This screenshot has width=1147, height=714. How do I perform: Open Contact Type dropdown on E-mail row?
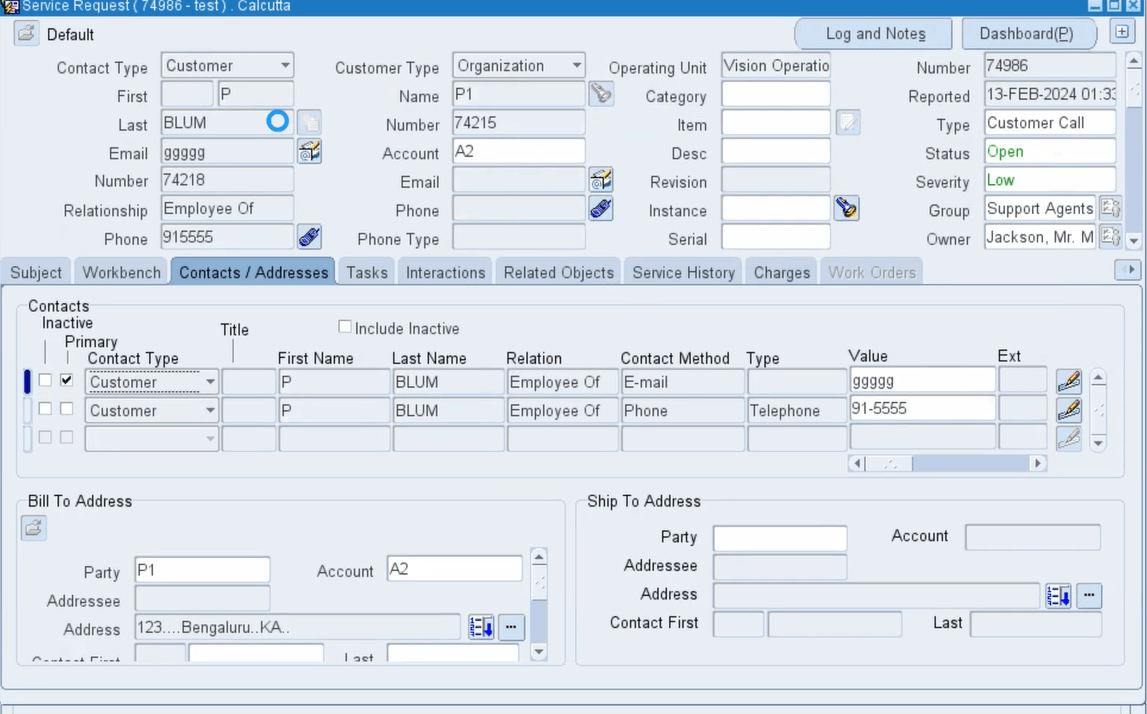tap(210, 382)
